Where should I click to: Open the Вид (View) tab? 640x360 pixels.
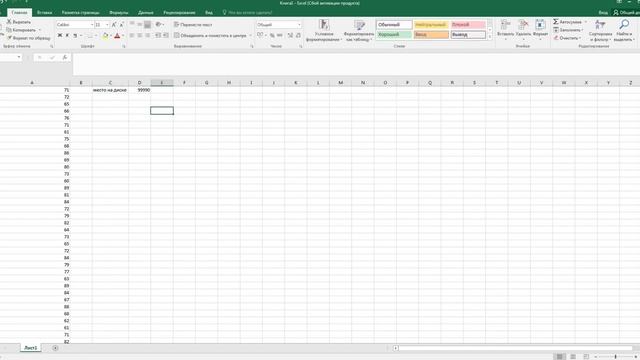(209, 13)
